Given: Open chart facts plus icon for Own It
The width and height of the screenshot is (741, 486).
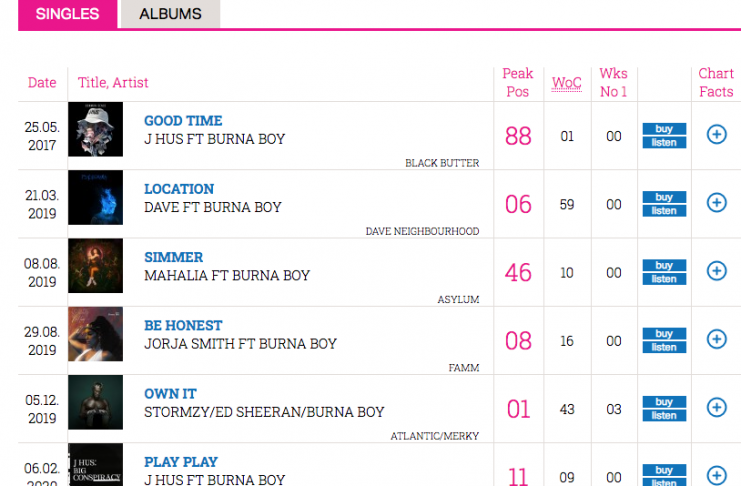Looking at the screenshot, I should [x=716, y=407].
